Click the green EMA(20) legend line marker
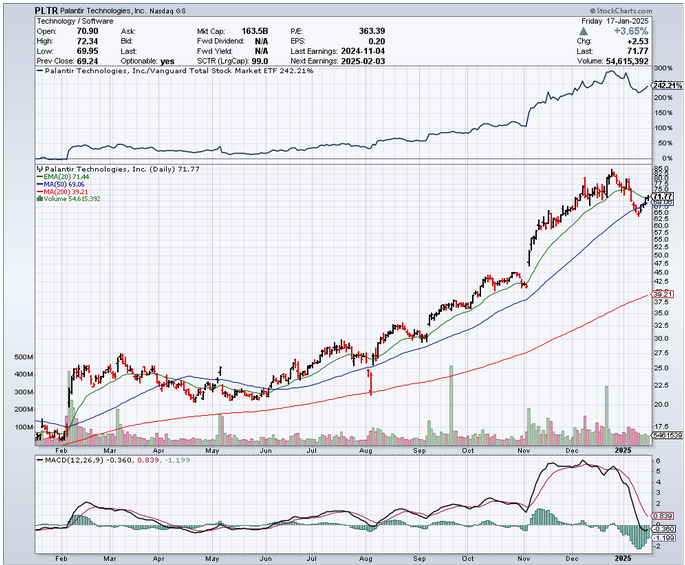 [x=39, y=179]
